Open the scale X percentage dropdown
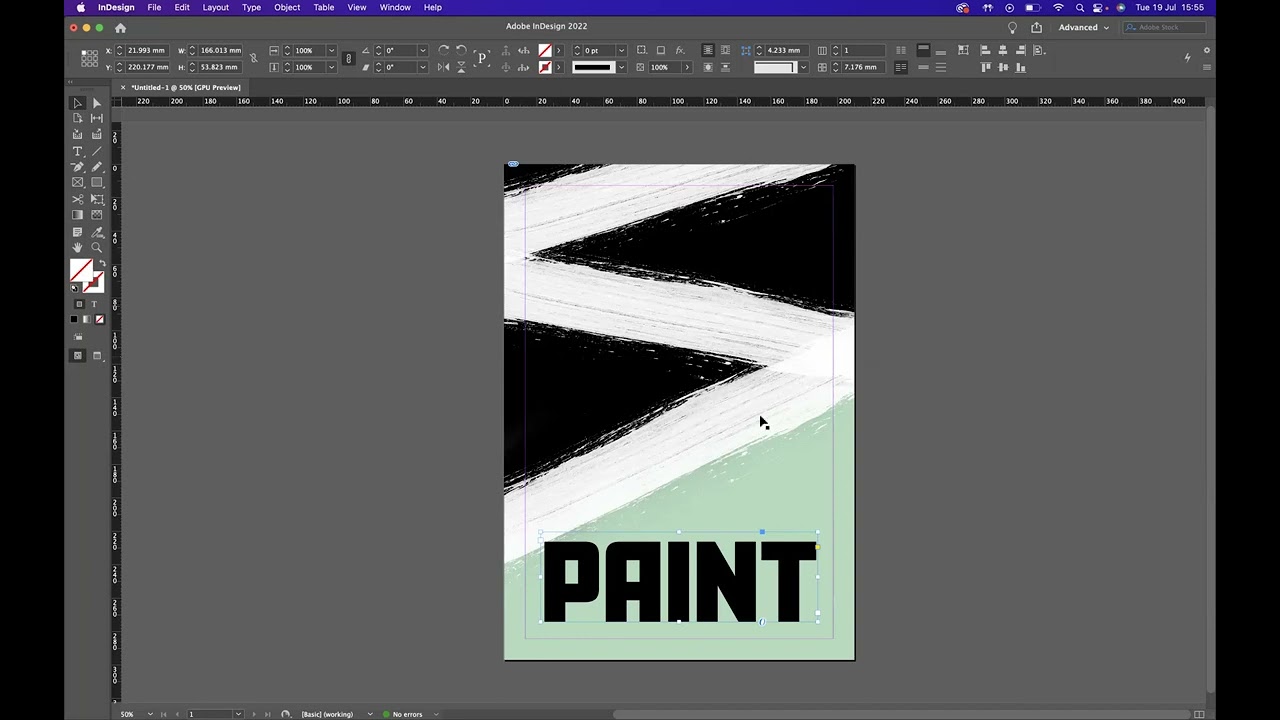The height and width of the screenshot is (720, 1280). 331,50
